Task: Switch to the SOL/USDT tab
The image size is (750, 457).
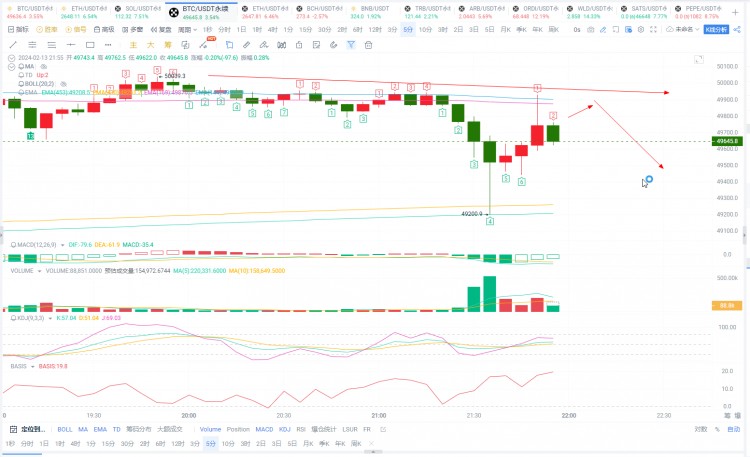Action: tap(138, 12)
